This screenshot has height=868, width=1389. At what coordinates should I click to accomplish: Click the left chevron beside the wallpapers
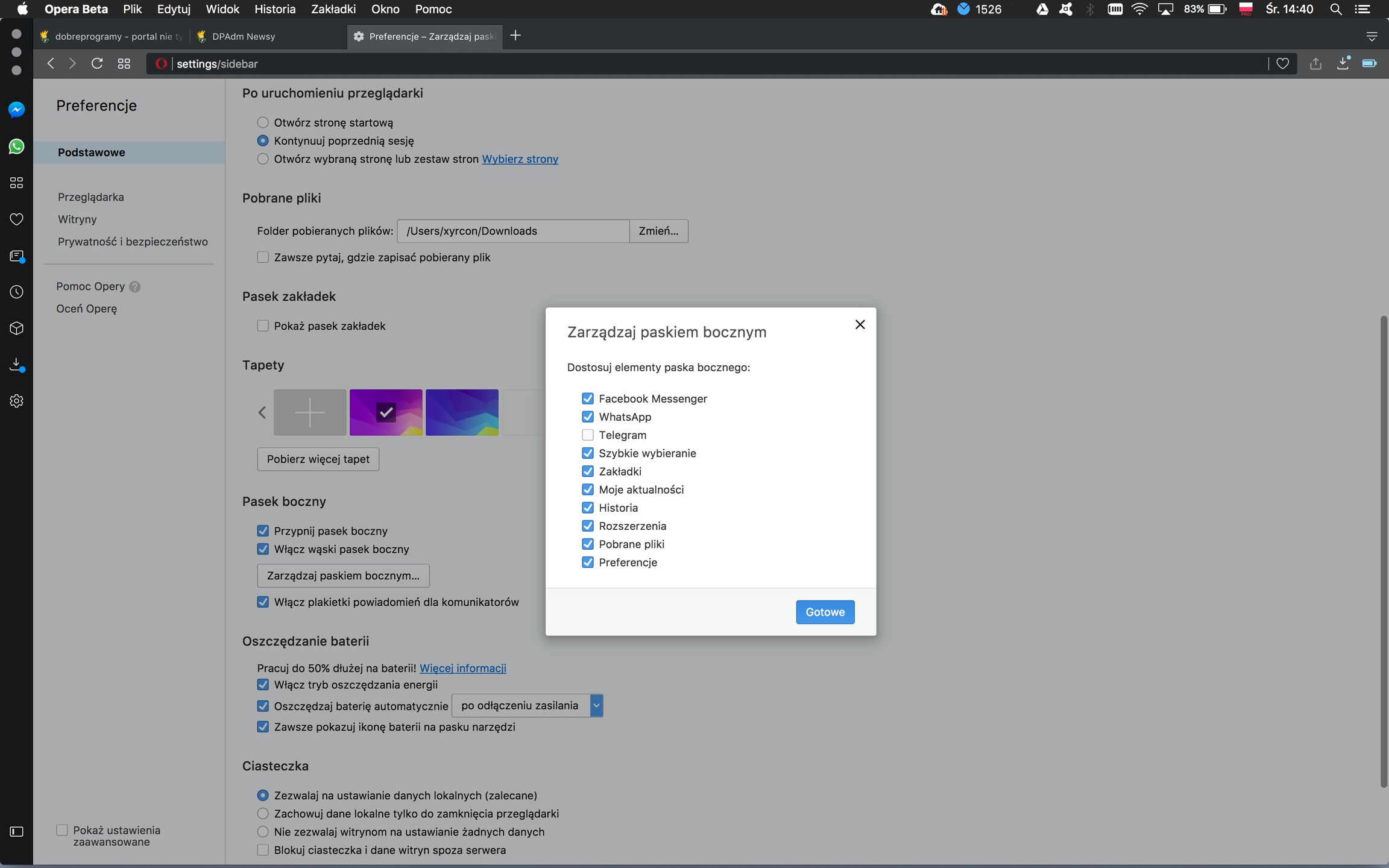[262, 413]
